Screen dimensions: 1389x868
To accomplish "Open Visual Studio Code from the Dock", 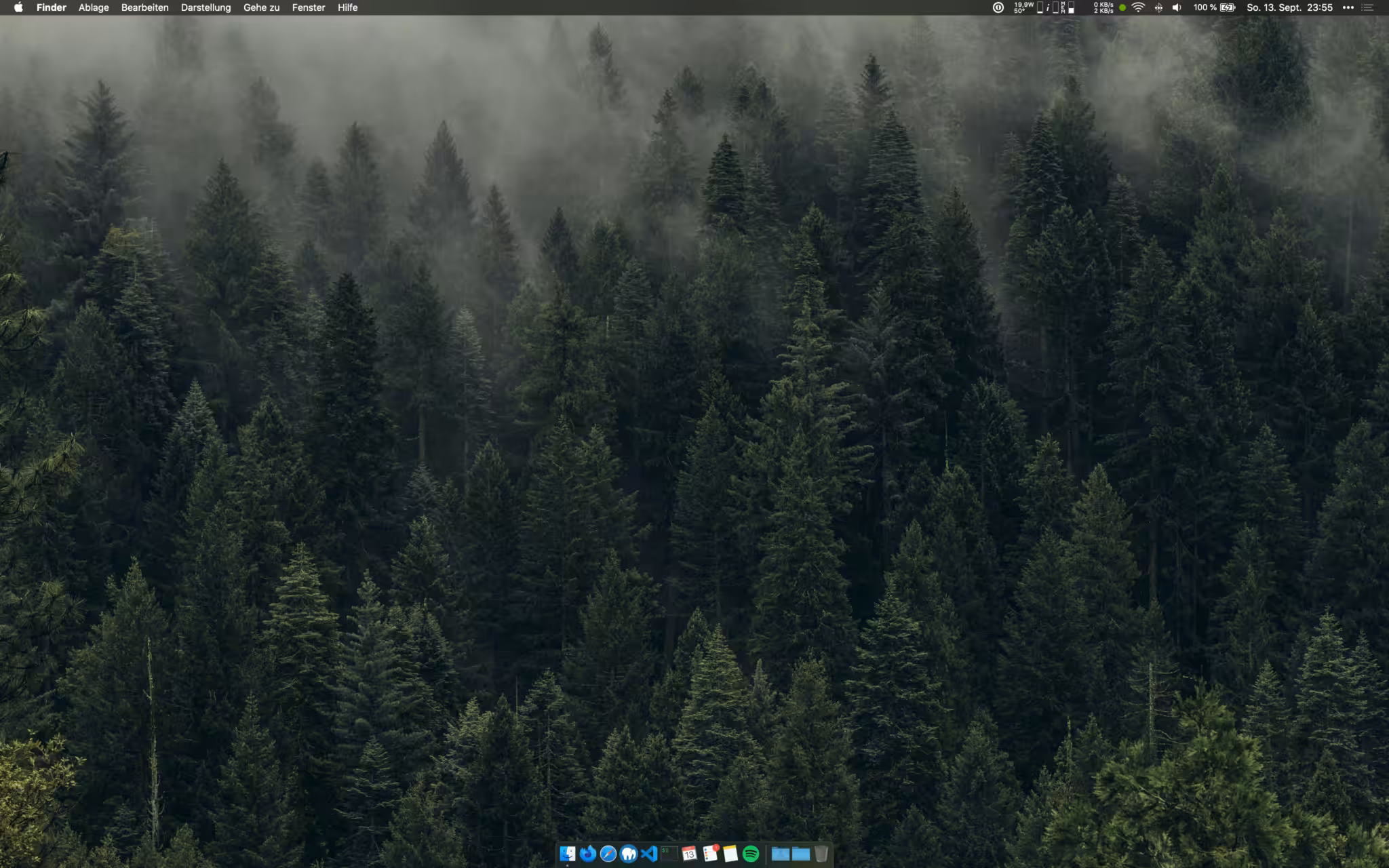I will 649,854.
